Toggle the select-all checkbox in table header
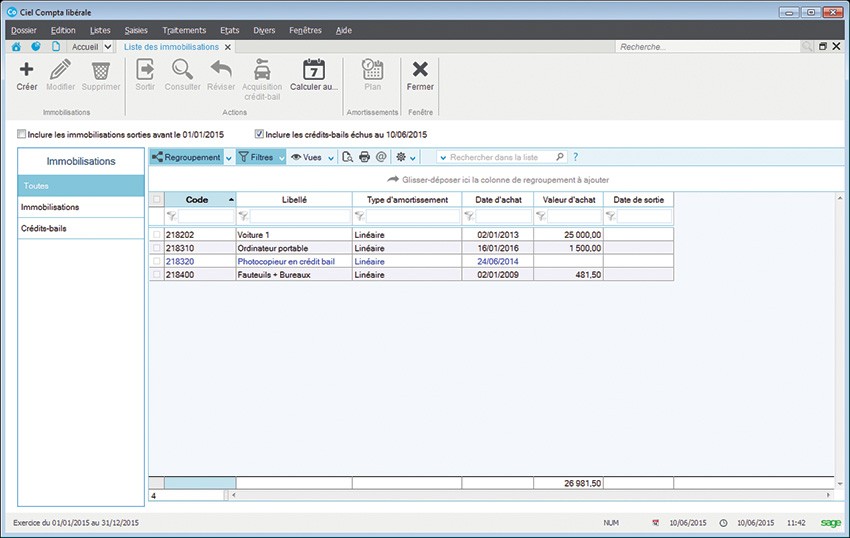 point(157,199)
